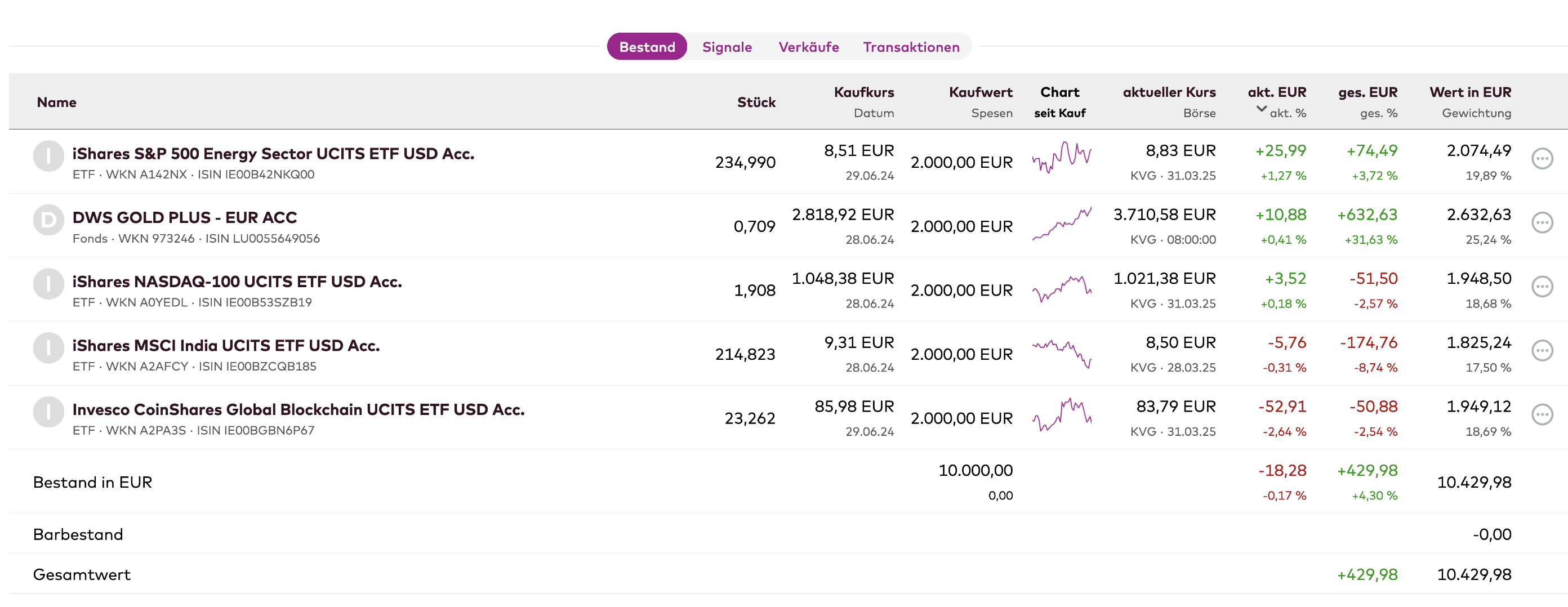Sort table by Wert in EUR header
Viewport: 1568px width, 607px height.
pos(1470,92)
